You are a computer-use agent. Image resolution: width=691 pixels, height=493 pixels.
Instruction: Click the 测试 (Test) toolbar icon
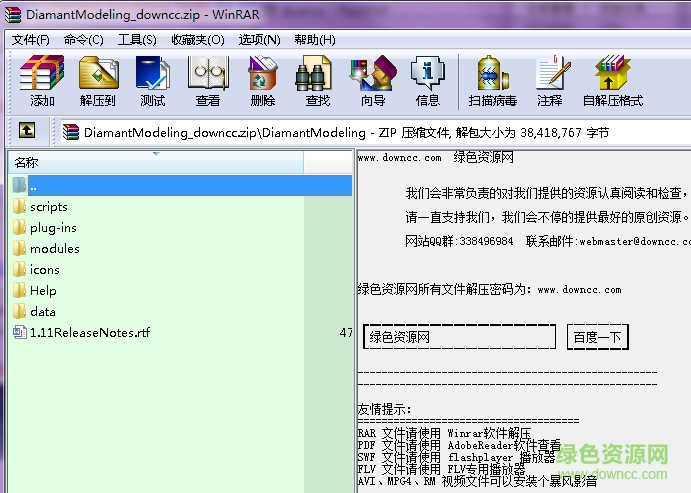(153, 80)
